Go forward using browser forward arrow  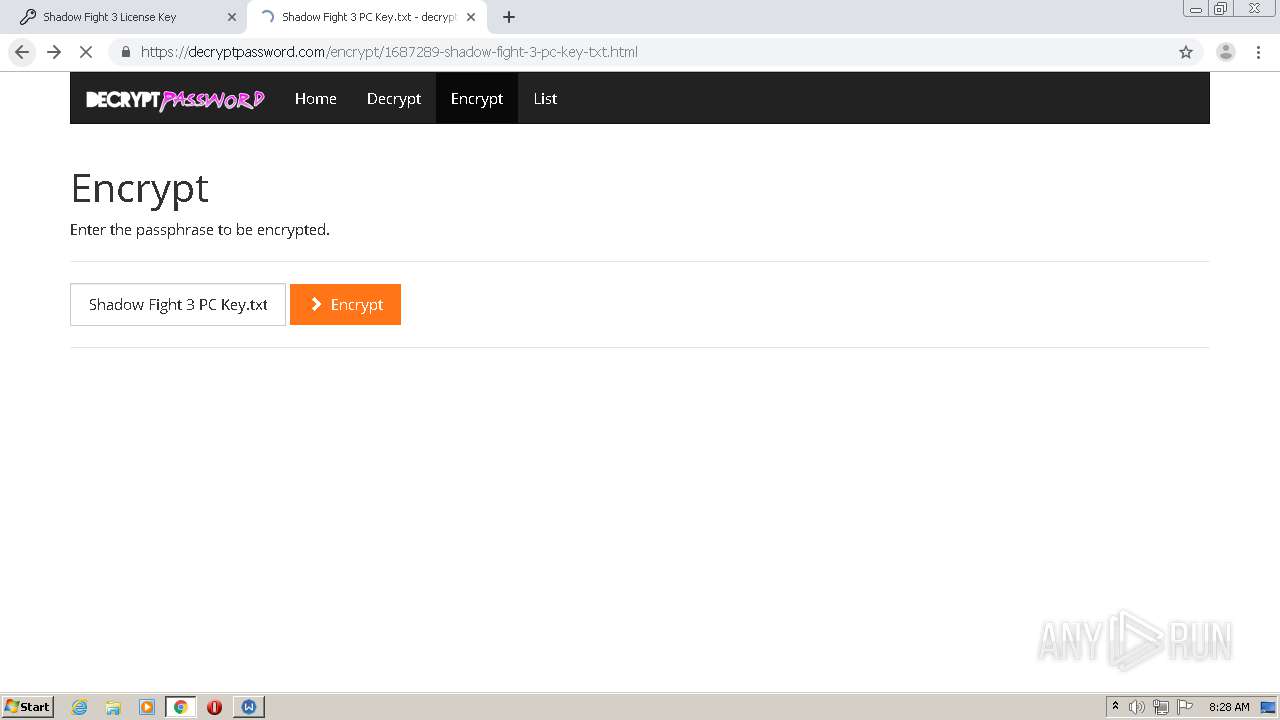(x=54, y=52)
